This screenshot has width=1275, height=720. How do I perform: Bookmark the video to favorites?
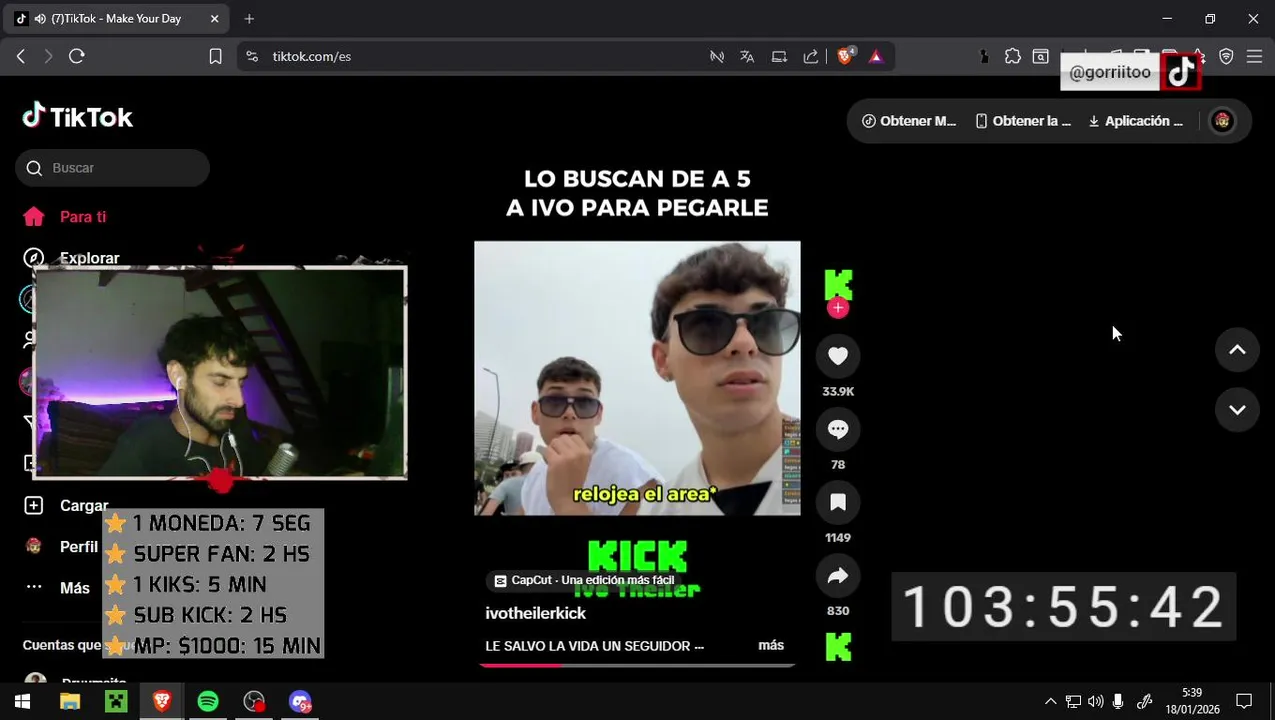(838, 502)
